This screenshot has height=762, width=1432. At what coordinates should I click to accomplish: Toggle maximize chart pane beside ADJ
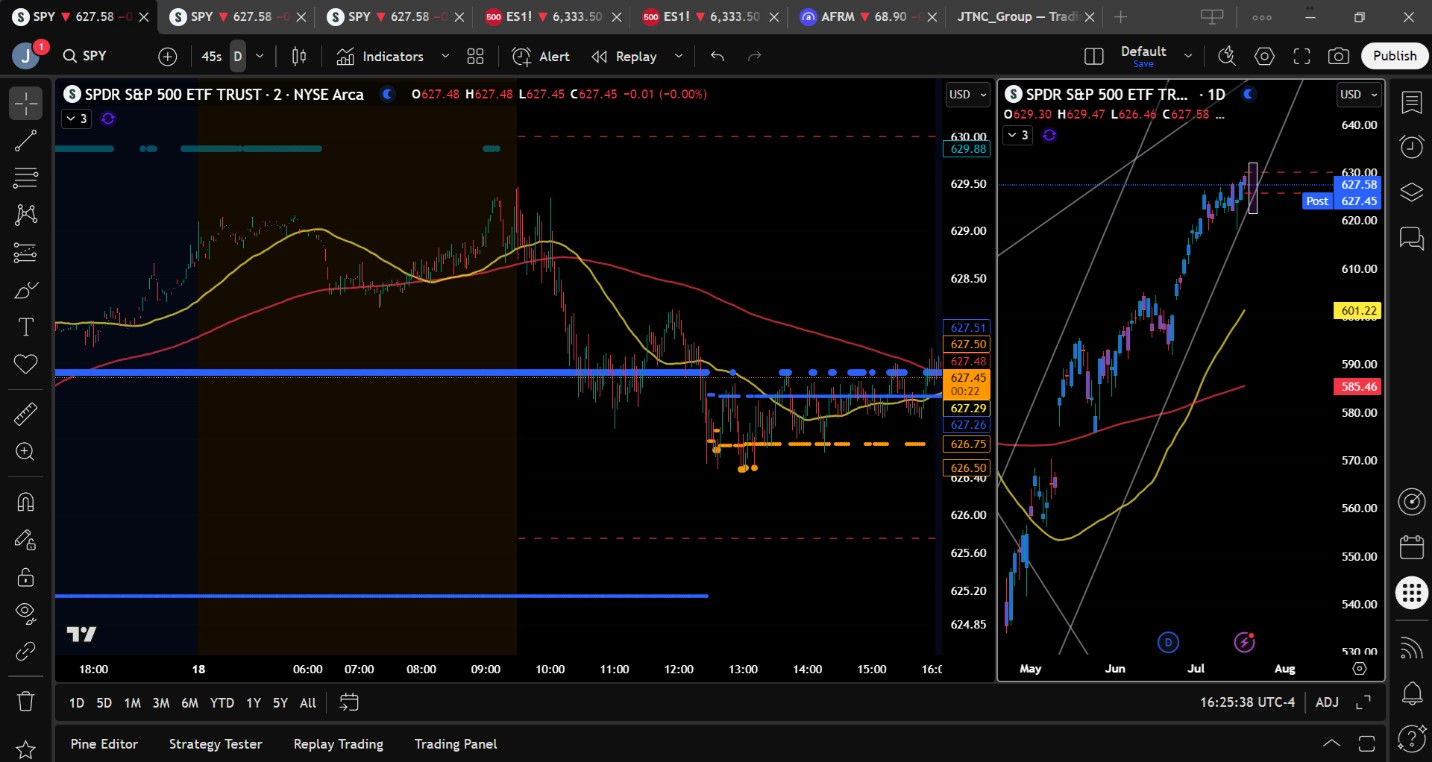(1364, 703)
